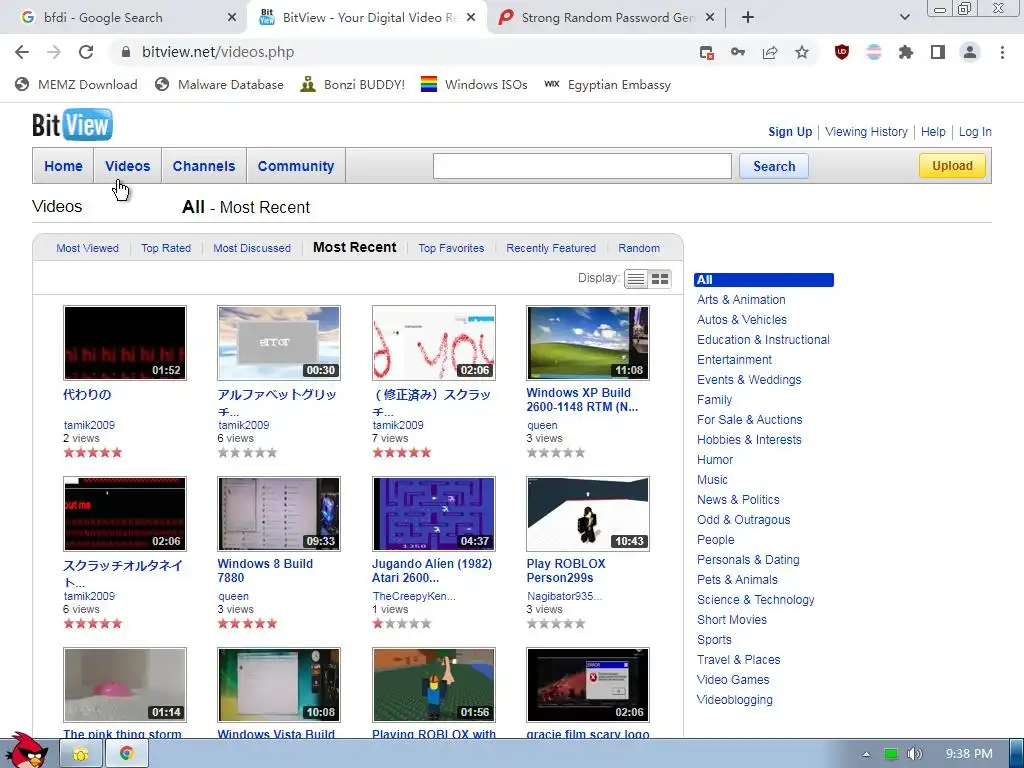Select the Top Rated tab
Image resolution: width=1024 pixels, height=768 pixels.
pyautogui.click(x=166, y=248)
